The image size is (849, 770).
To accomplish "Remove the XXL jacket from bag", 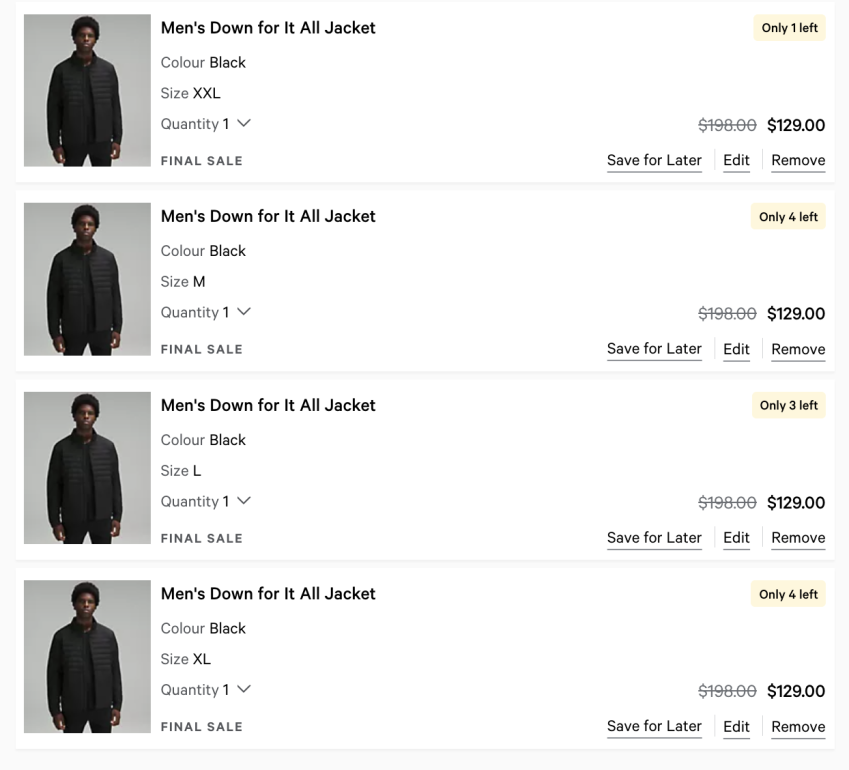I will tap(798, 160).
